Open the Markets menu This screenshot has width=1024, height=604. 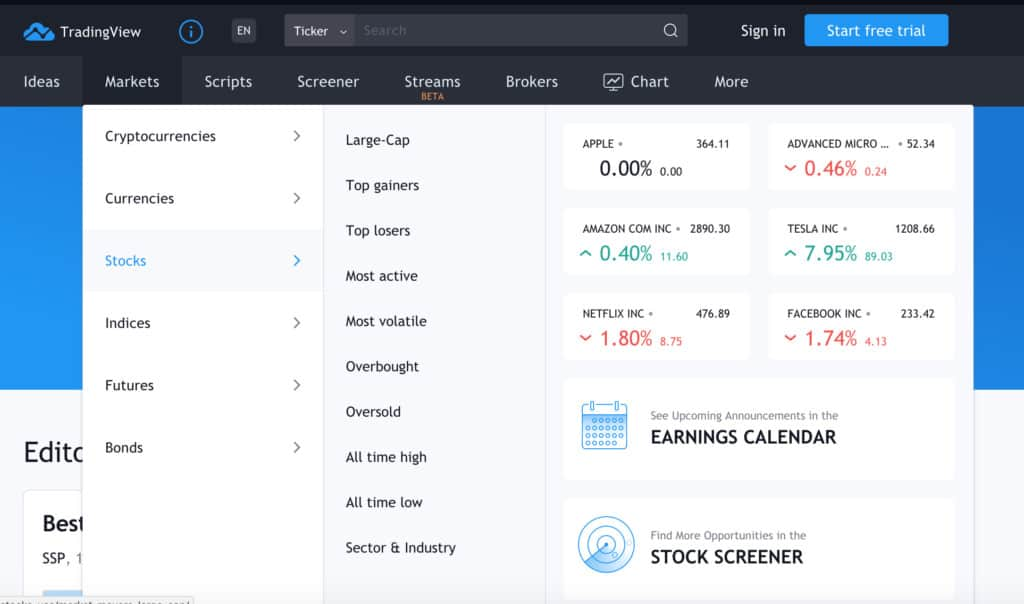(x=132, y=82)
